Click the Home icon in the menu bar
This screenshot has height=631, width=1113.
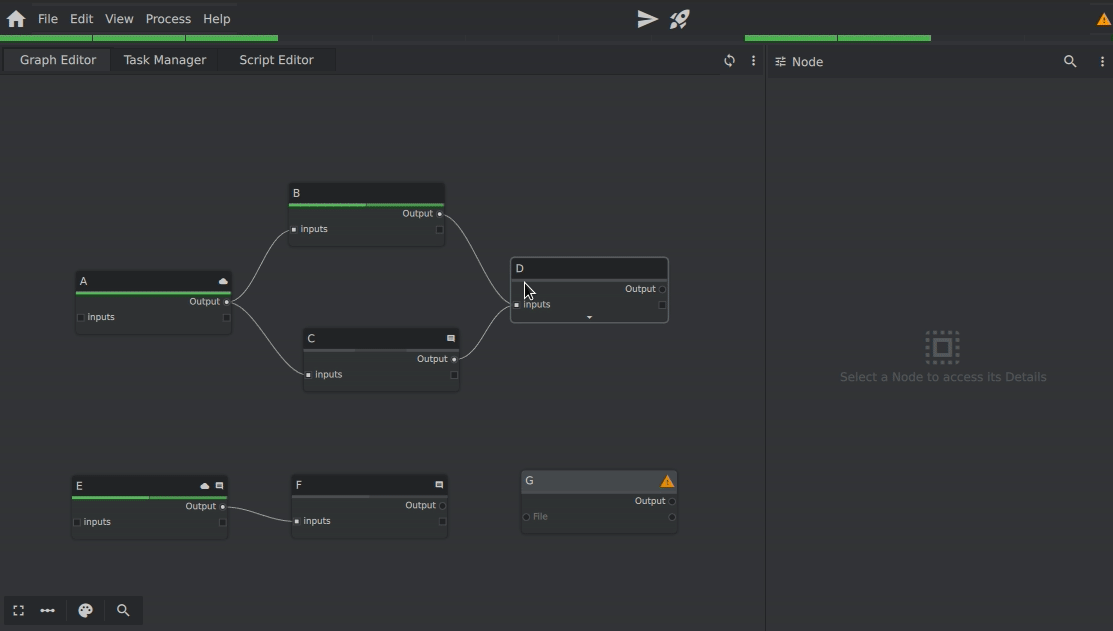(16, 19)
